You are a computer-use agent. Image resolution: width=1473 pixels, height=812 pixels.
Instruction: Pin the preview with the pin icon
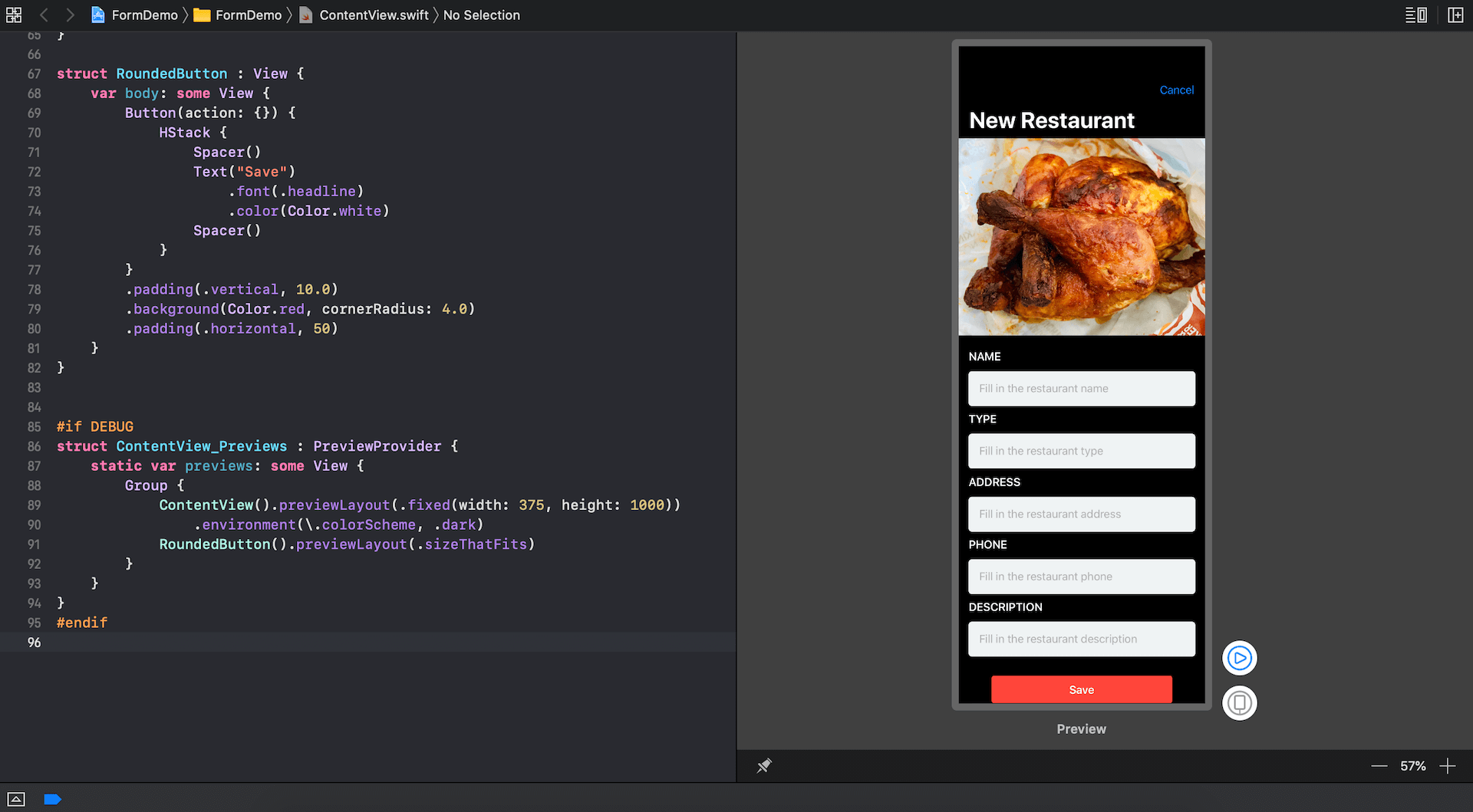coord(764,766)
